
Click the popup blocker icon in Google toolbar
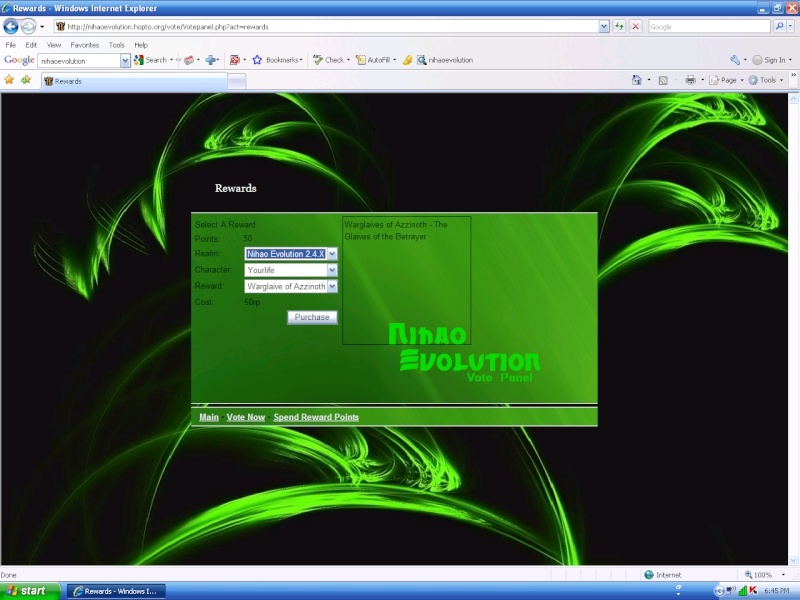click(235, 60)
